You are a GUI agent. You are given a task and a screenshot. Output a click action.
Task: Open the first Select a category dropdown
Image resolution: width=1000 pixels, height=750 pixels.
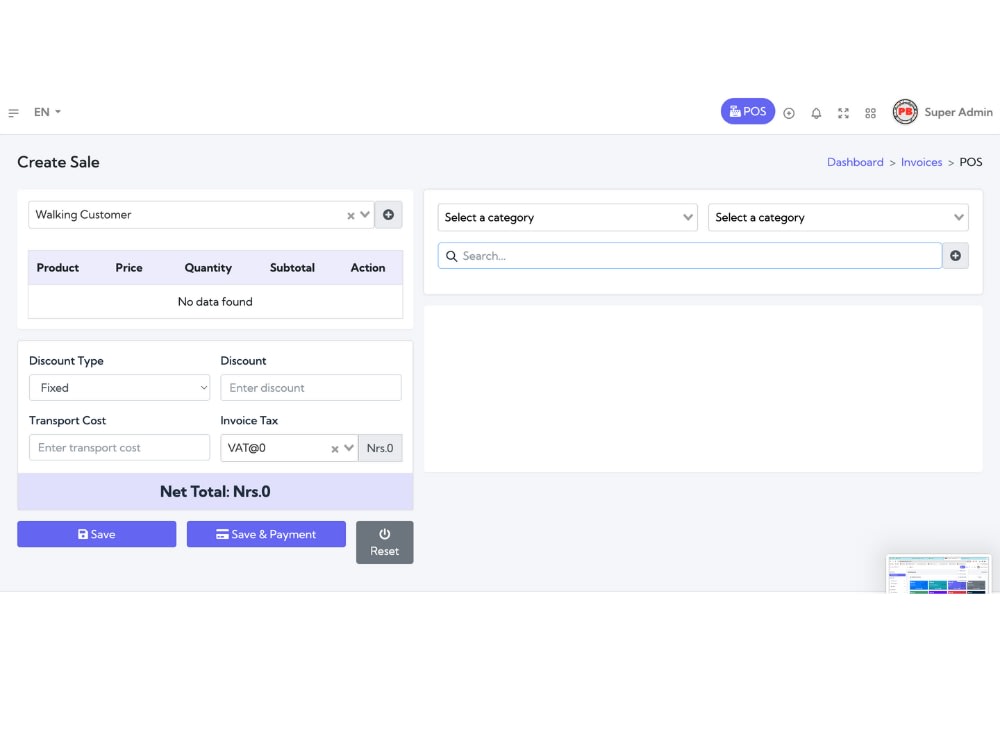click(x=568, y=217)
